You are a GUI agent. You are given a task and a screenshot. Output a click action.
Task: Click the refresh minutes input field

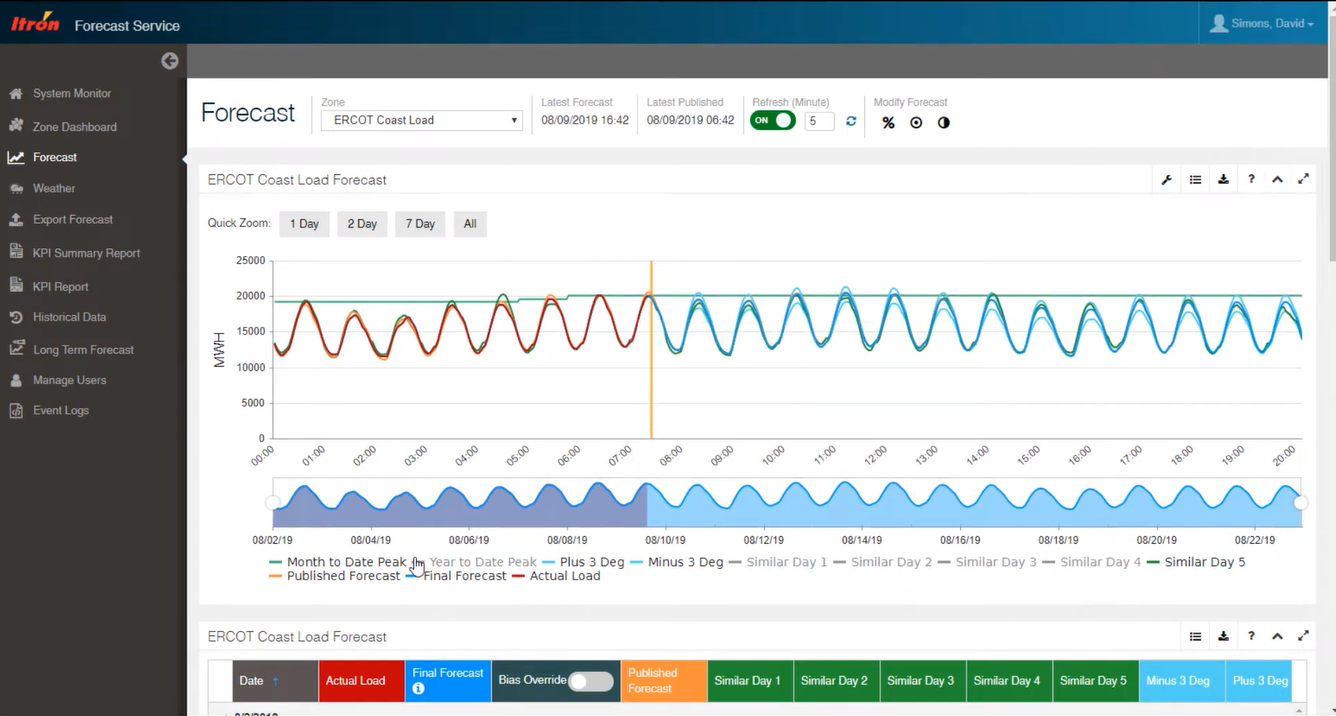coord(819,121)
